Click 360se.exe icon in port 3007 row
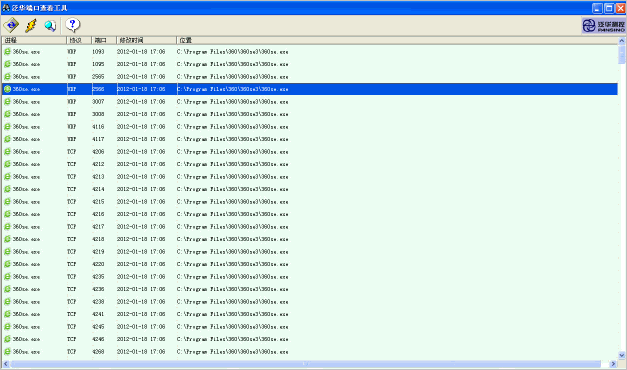627x370 pixels. [7, 102]
